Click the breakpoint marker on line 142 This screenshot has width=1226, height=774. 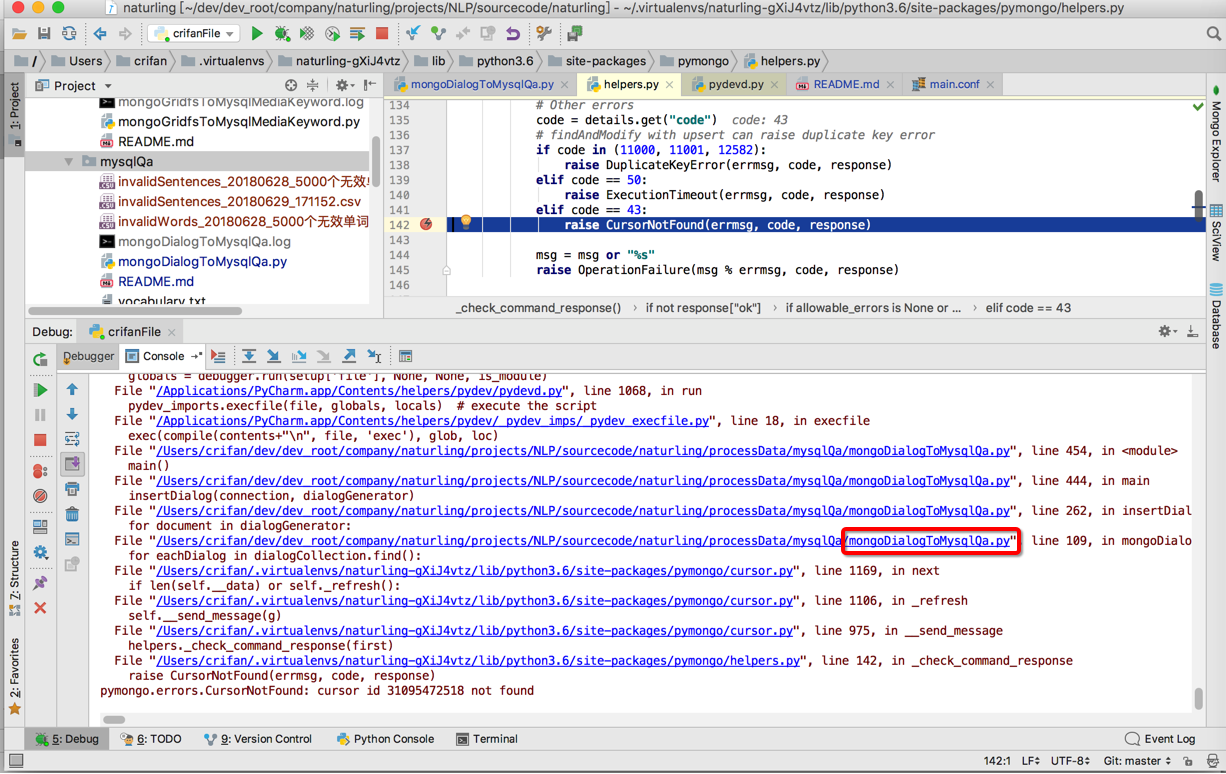pyautogui.click(x=426, y=224)
